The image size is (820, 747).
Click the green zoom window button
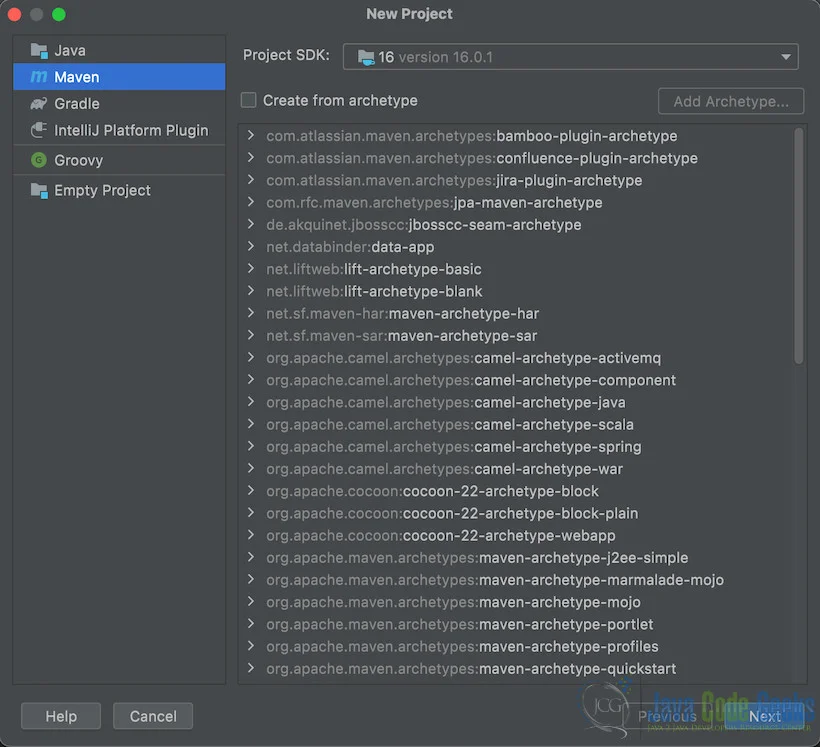pyautogui.click(x=59, y=14)
